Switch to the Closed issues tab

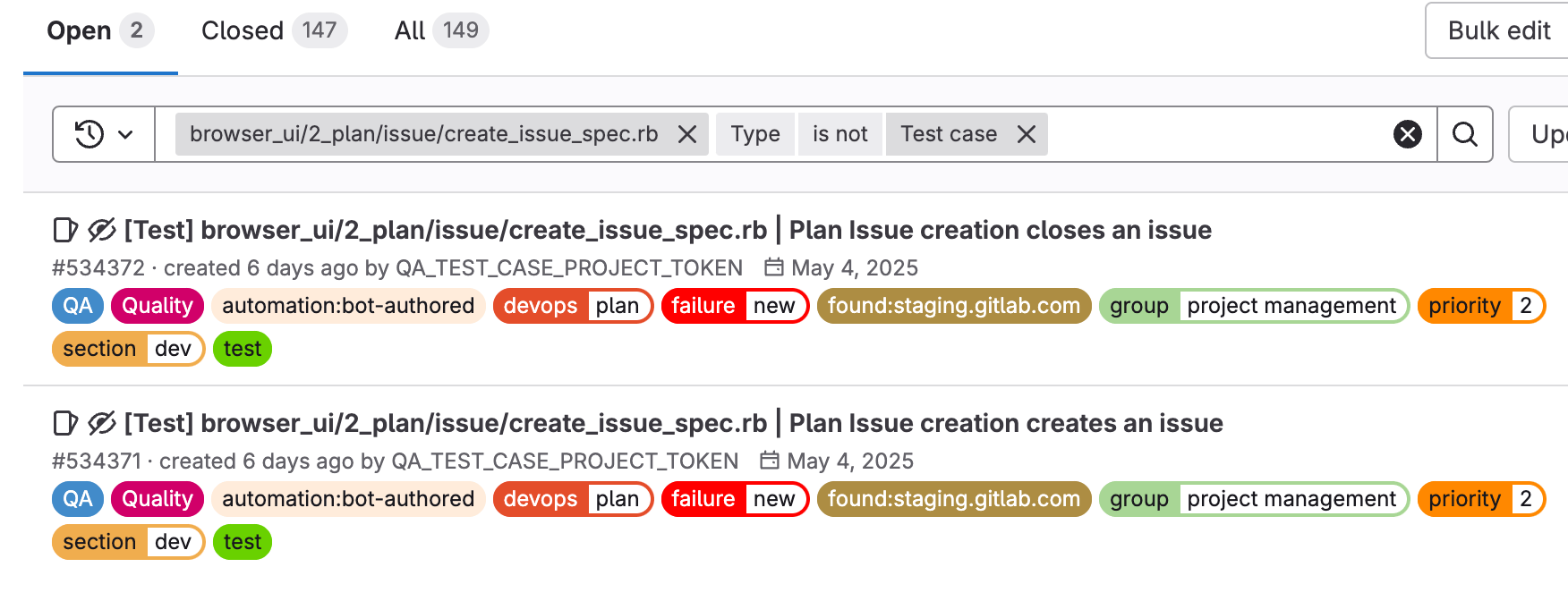click(274, 30)
